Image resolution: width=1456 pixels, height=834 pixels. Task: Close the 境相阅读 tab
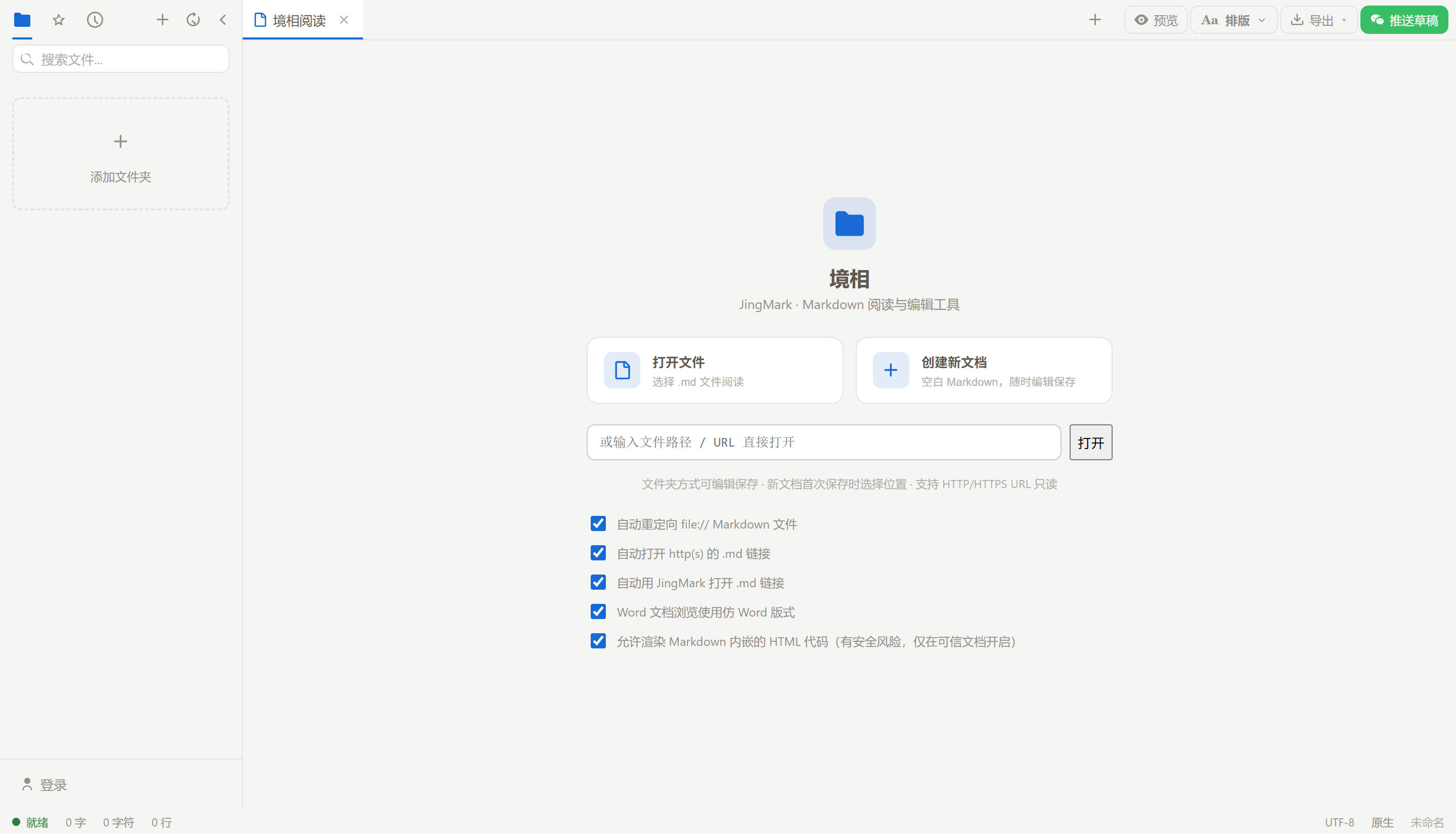point(344,20)
